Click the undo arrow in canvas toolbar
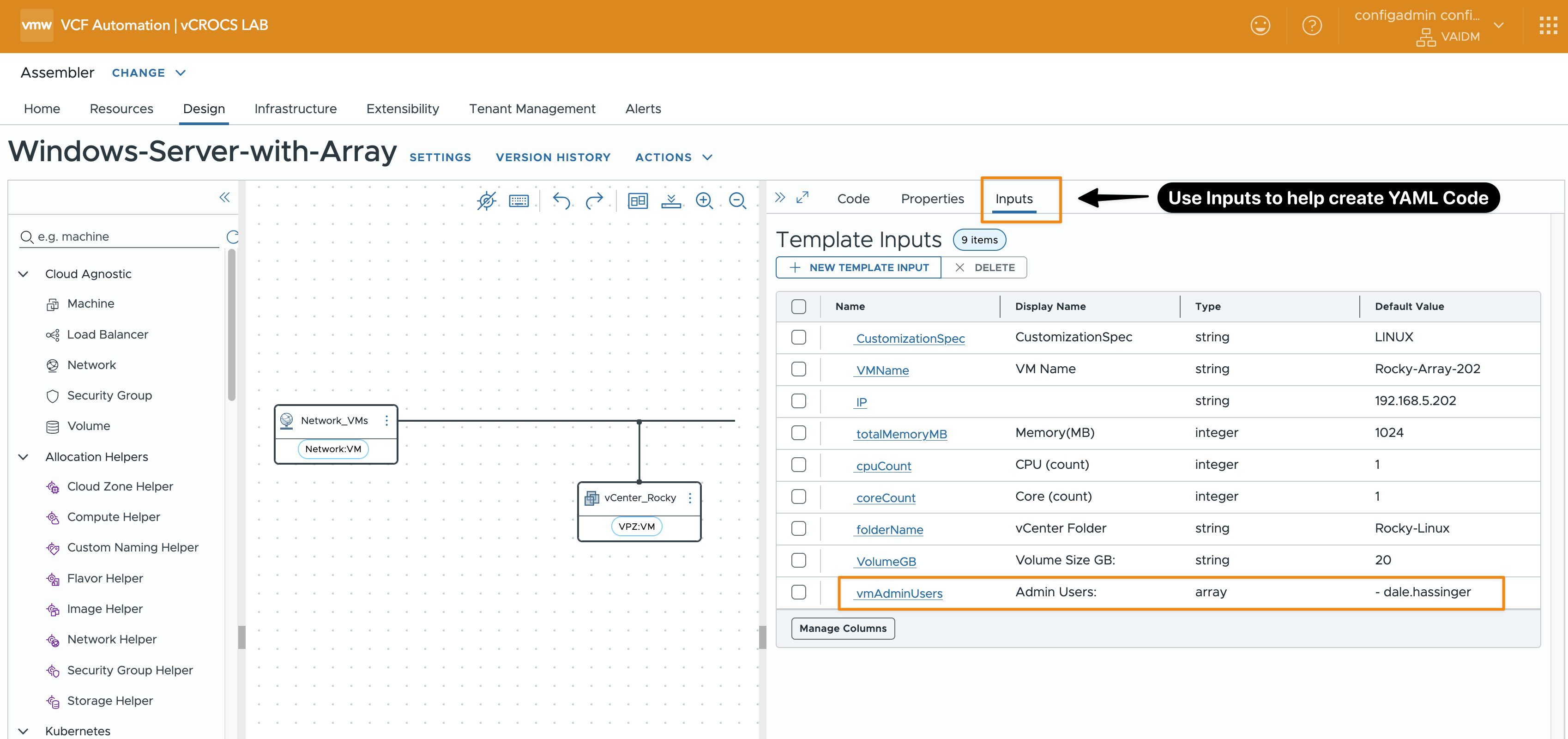This screenshot has width=1568, height=739. 561,200
